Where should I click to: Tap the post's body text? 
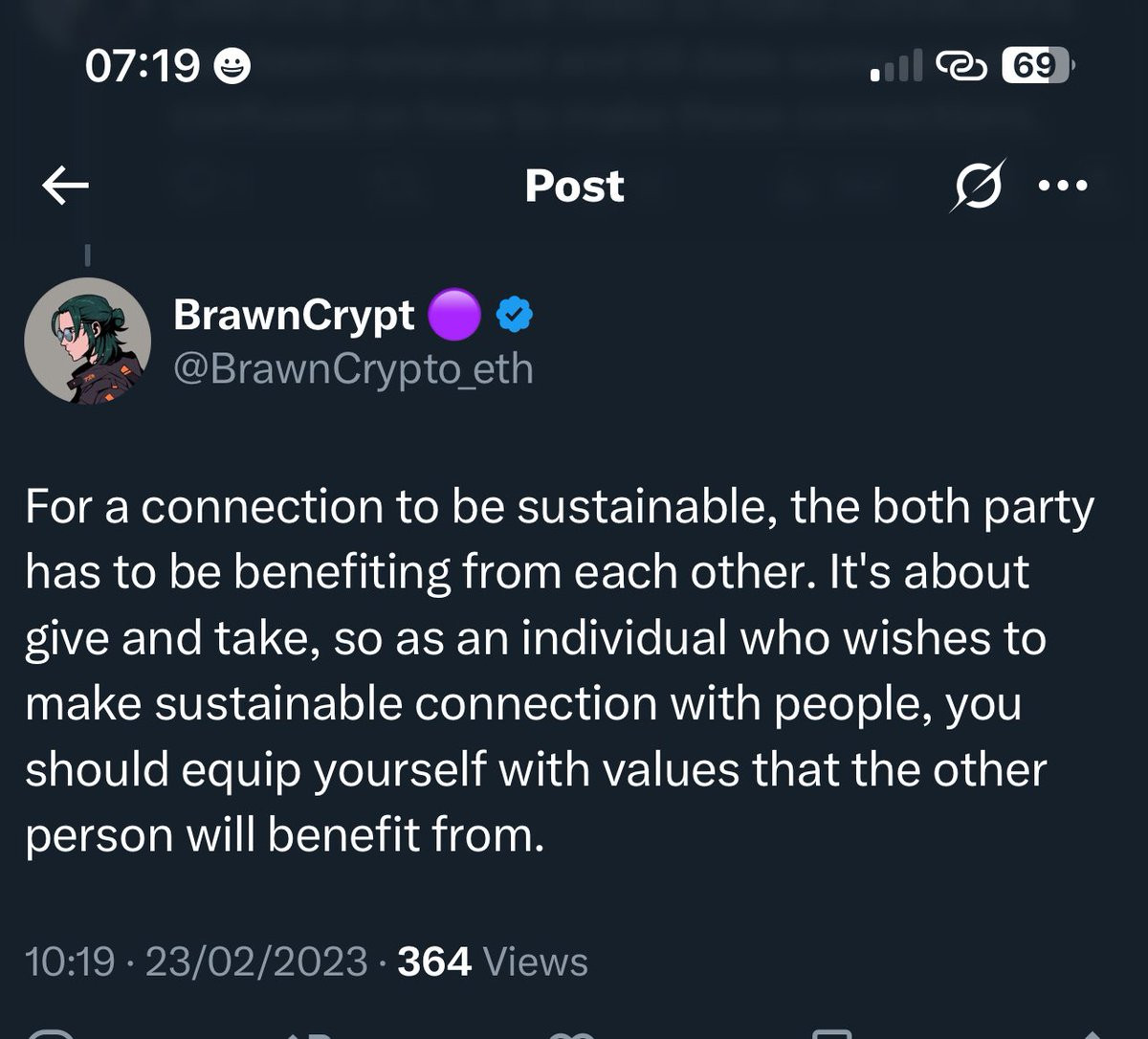click(x=560, y=672)
